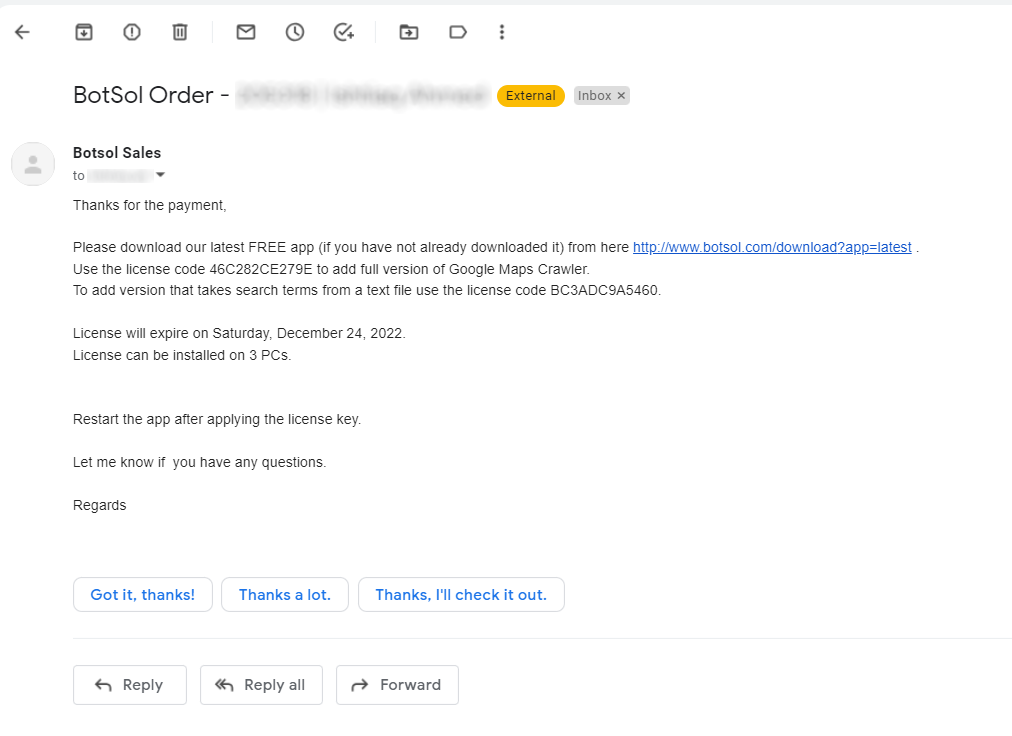Select 'Thanks, I'll check it out.' reply
Viewport: 1012px width, 736px height.
click(x=461, y=595)
